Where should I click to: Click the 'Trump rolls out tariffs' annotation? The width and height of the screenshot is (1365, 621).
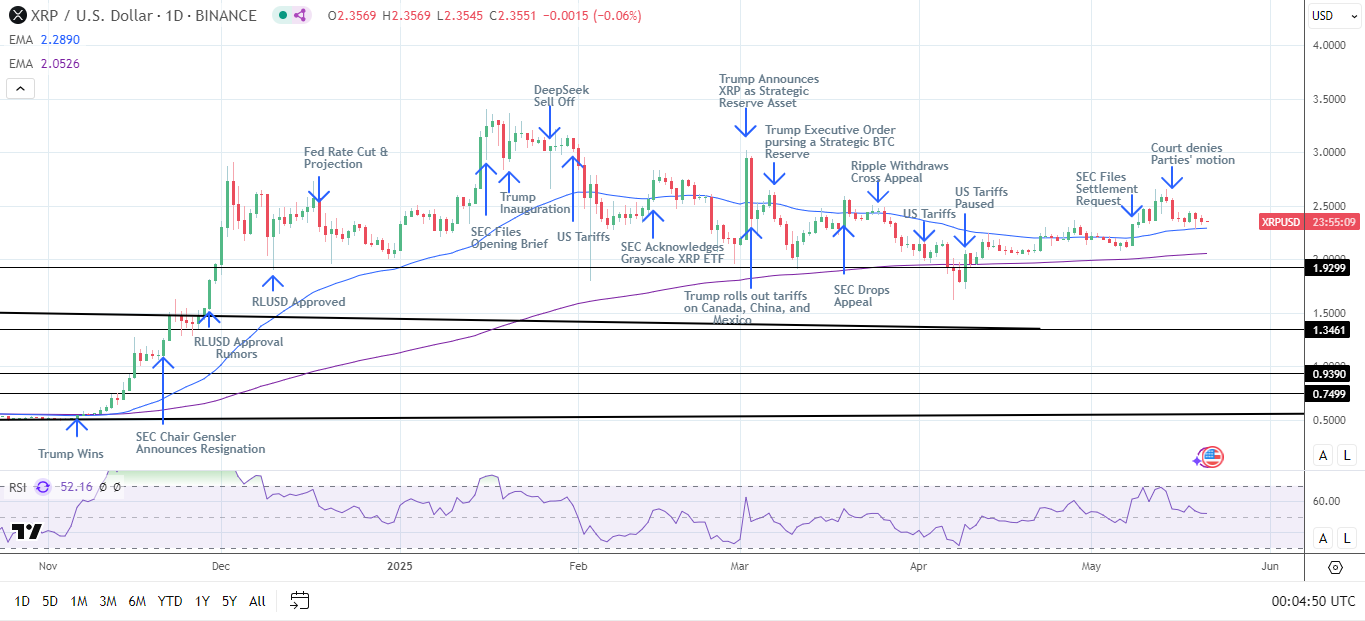point(747,308)
